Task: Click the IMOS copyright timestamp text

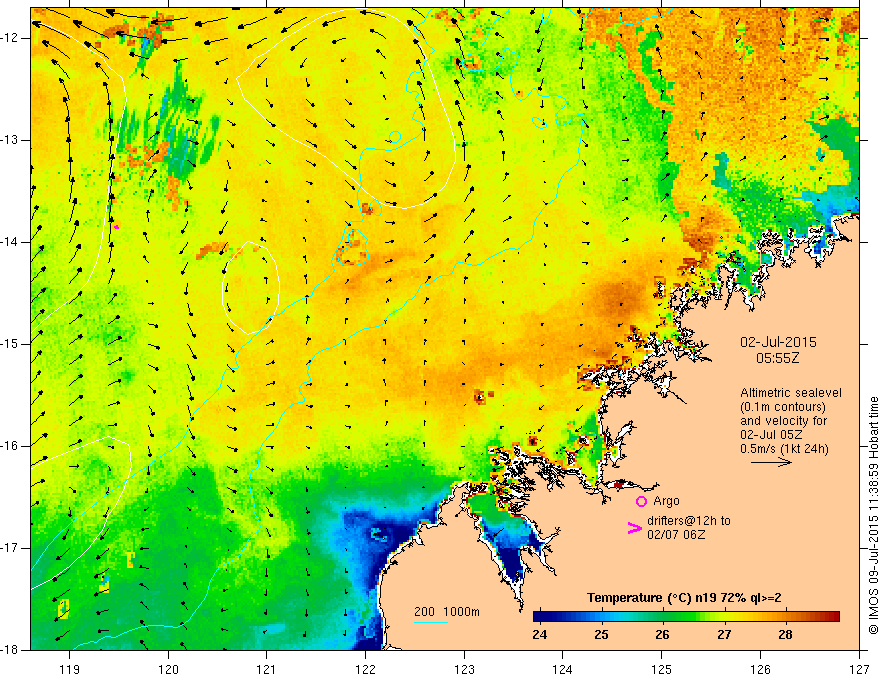Action: point(873,516)
